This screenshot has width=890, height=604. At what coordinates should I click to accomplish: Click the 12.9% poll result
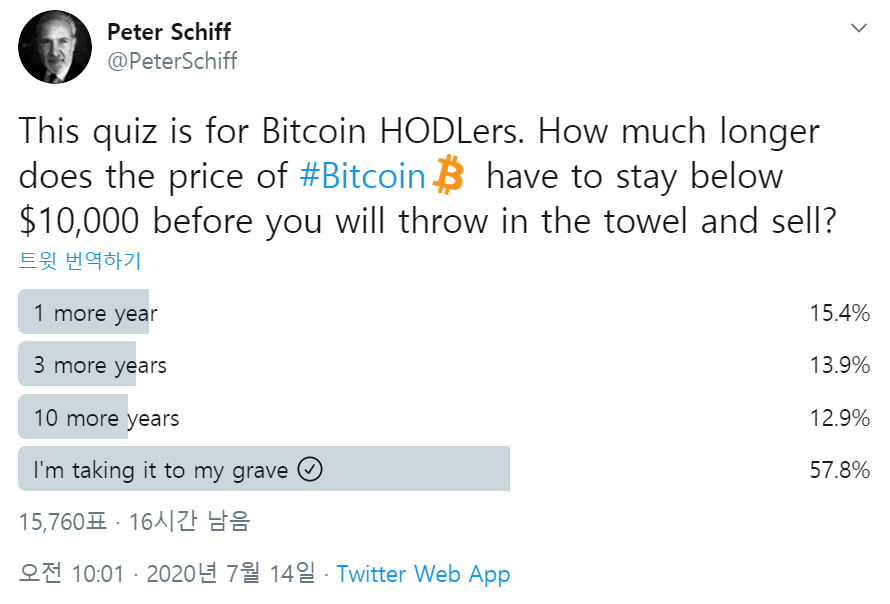pos(839,418)
